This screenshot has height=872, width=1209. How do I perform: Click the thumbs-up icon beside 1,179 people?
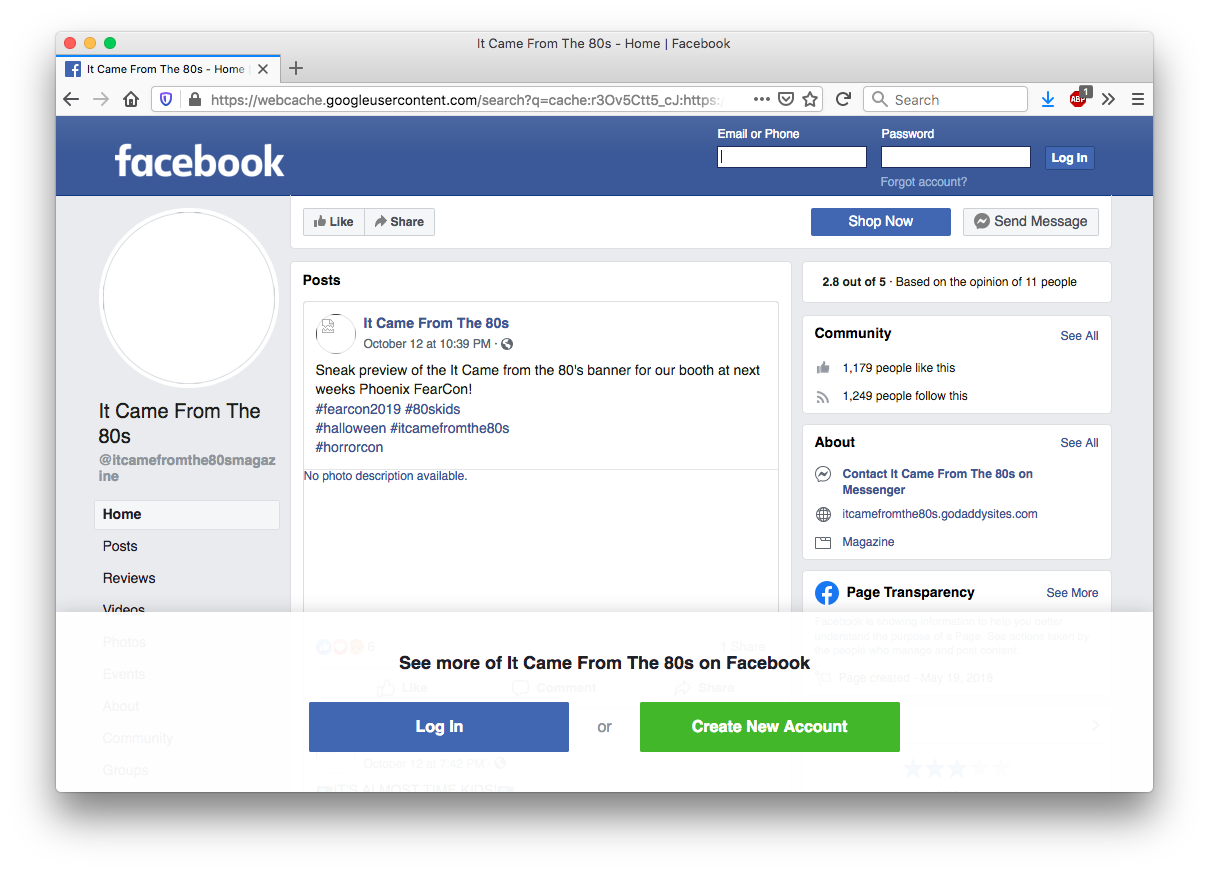(823, 368)
